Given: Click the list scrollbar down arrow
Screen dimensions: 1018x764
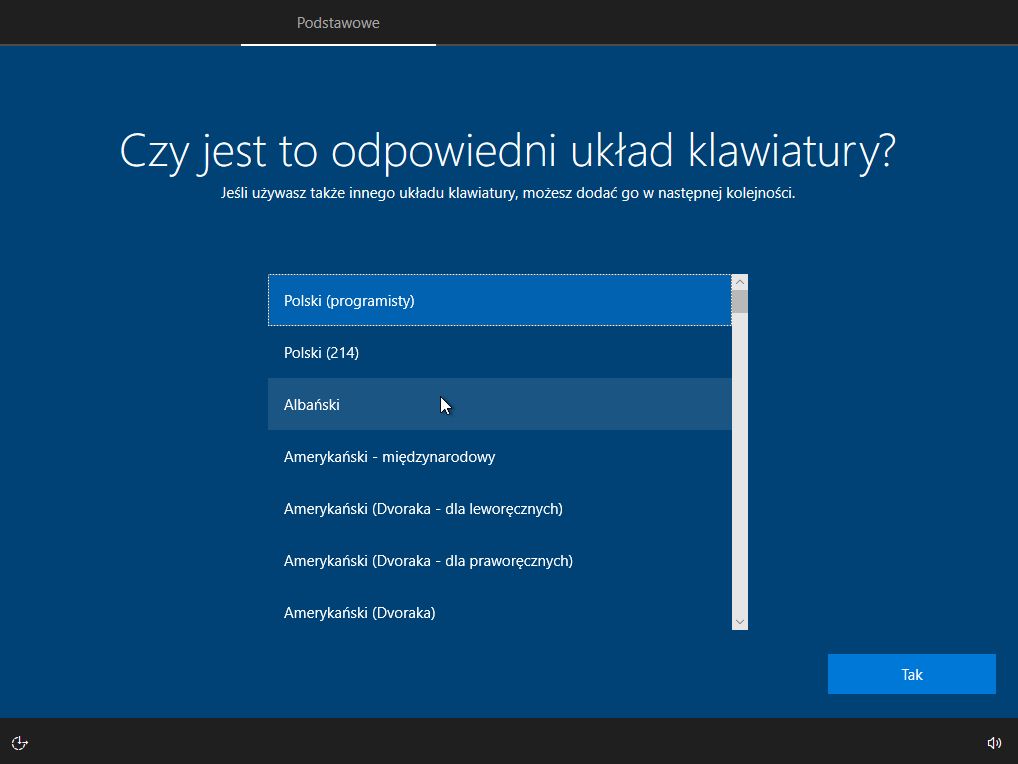Looking at the screenshot, I should click(739, 622).
